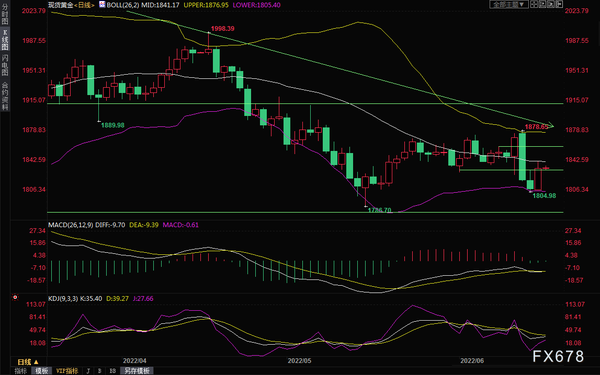This screenshot has width=600, height=375.
Task: Open the 合约资料 side tab
Action: [5, 96]
